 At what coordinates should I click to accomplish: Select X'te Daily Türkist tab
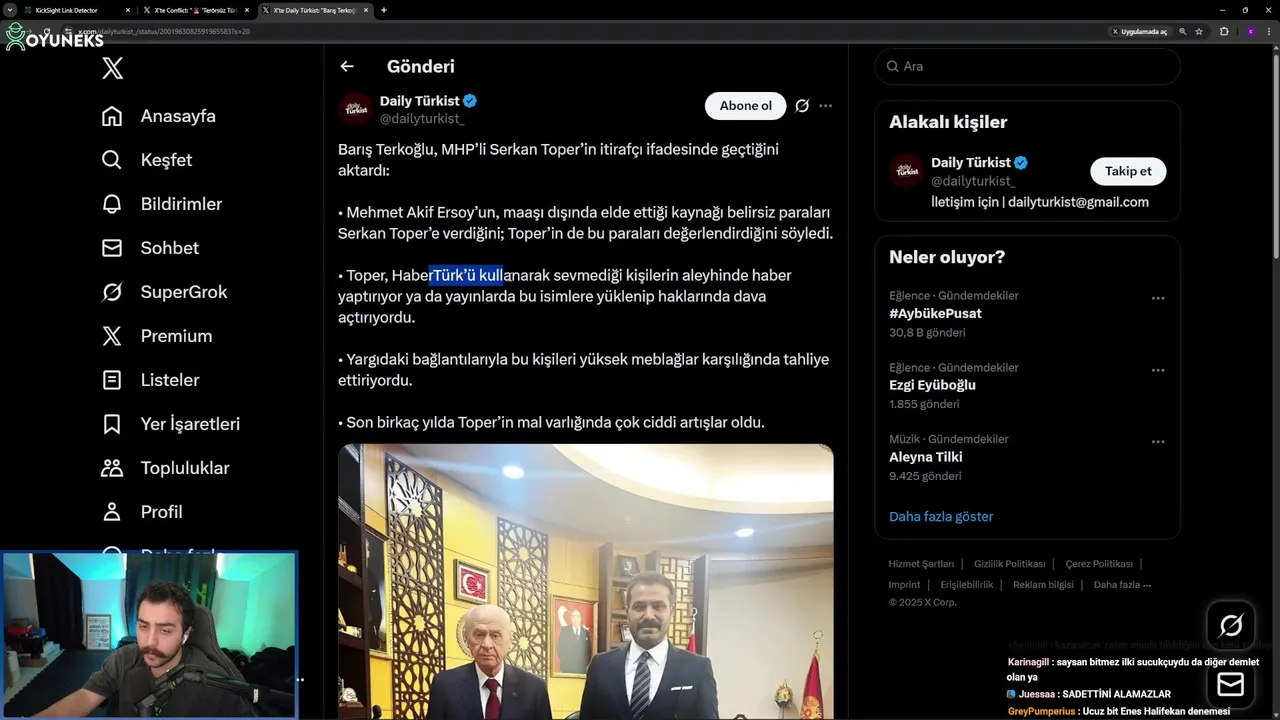(314, 10)
